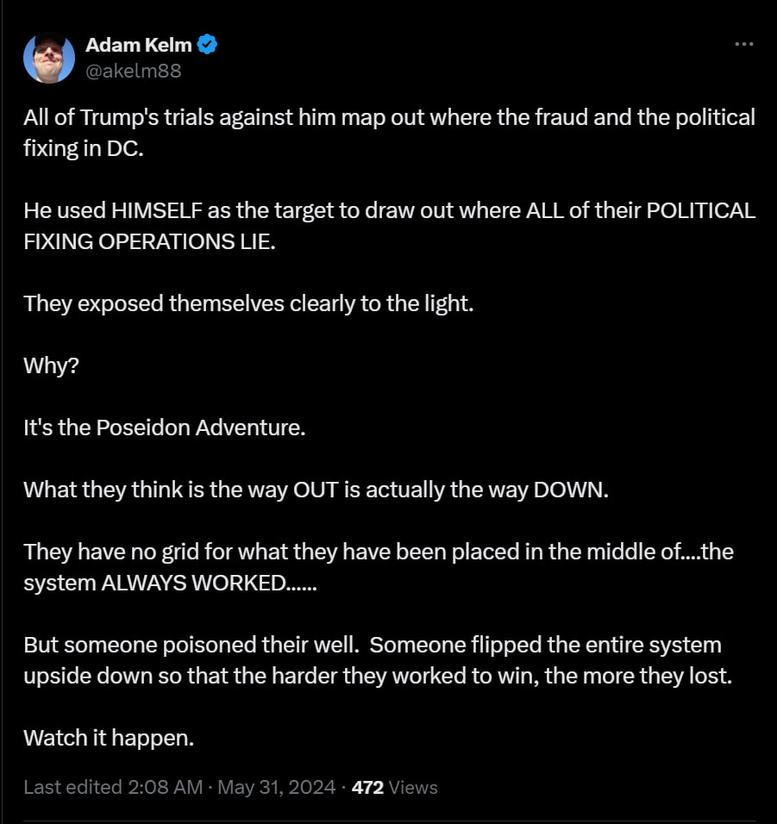Screen dimensions: 777x824
Task: Click the paragraph starting He used HIMSELF
Action: tap(389, 212)
